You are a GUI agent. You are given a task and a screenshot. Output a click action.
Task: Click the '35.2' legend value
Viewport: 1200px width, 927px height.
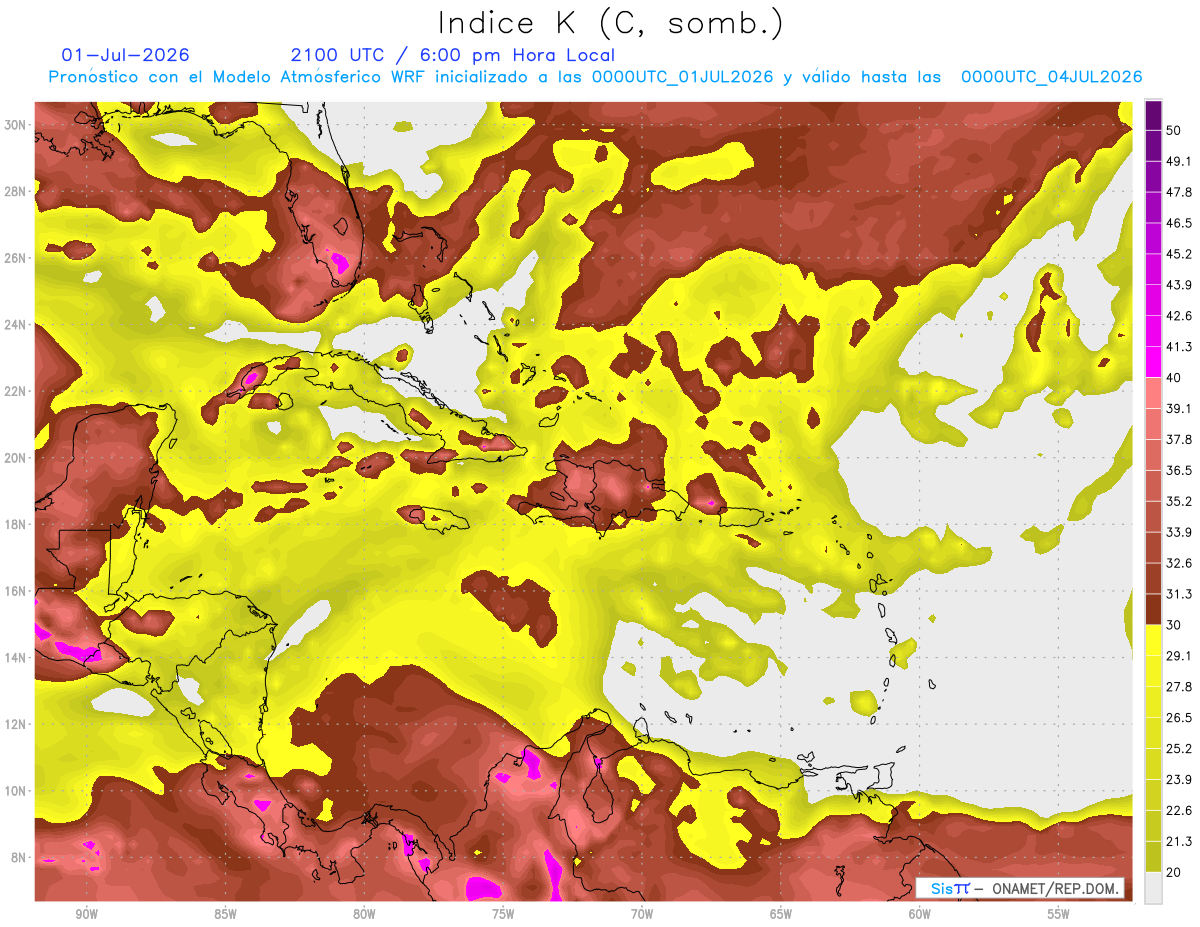(1178, 501)
